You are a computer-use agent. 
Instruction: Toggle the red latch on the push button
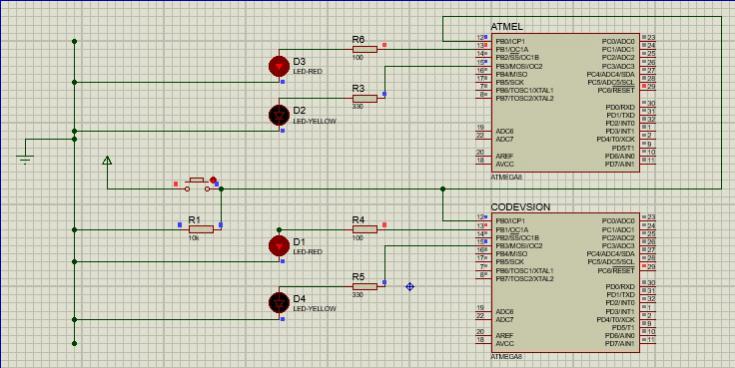pos(213,180)
